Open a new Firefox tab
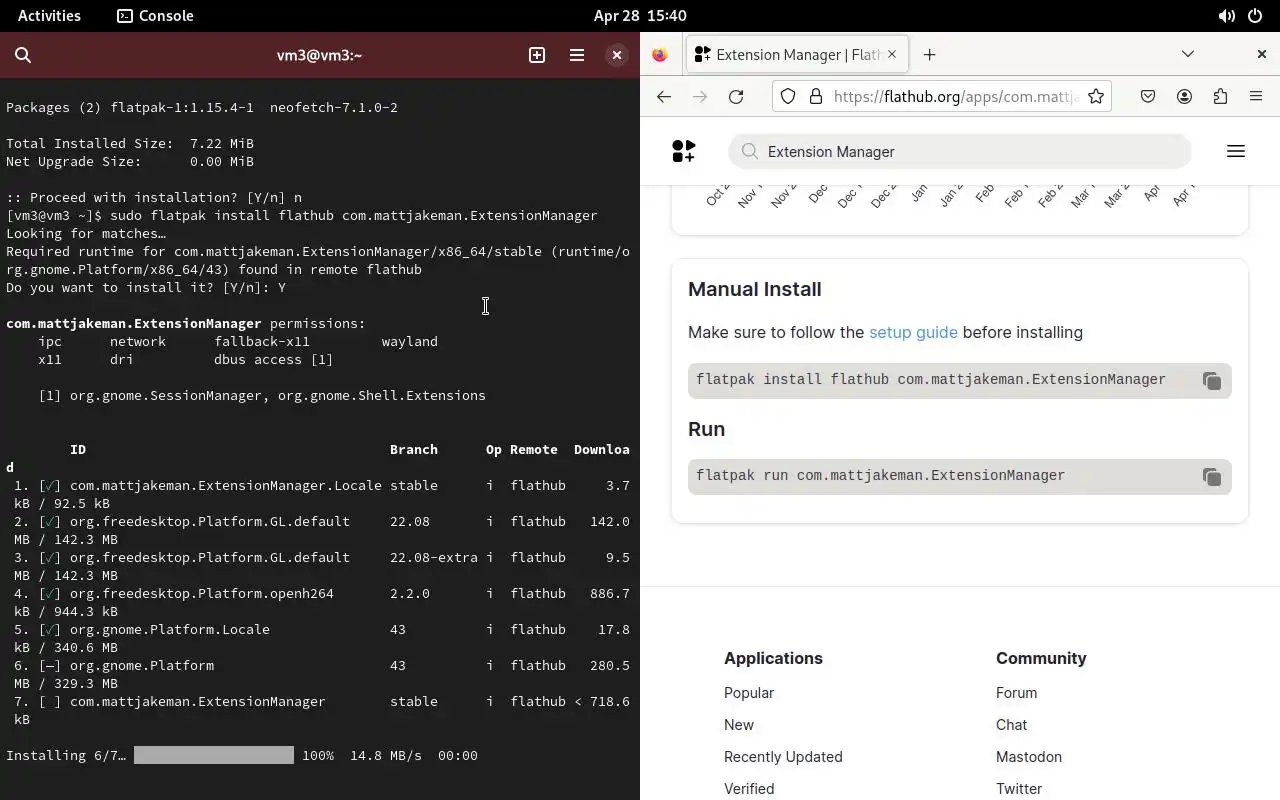The image size is (1280, 800). pos(929,55)
